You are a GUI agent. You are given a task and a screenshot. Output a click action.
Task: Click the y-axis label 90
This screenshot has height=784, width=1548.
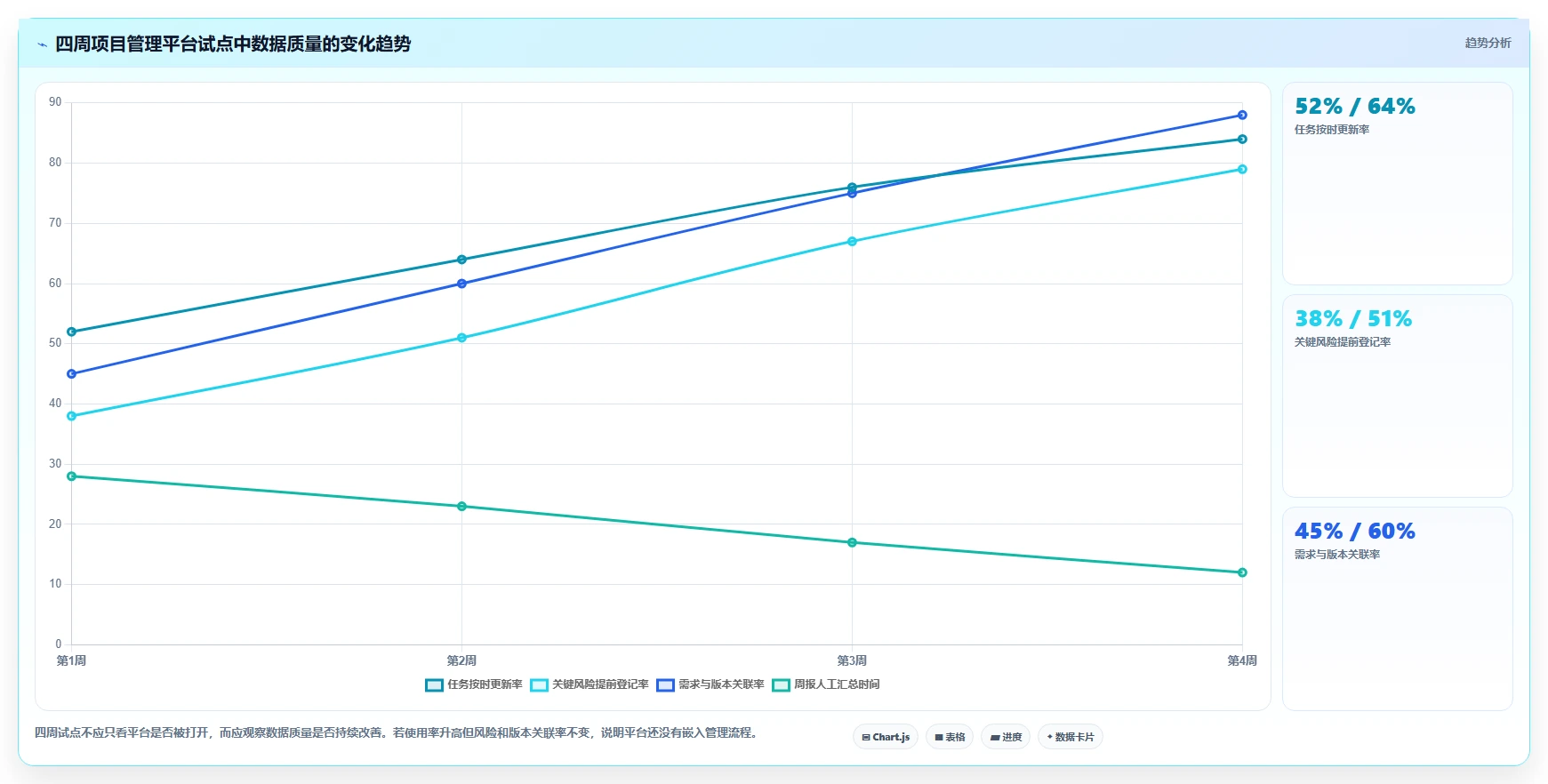[55, 102]
